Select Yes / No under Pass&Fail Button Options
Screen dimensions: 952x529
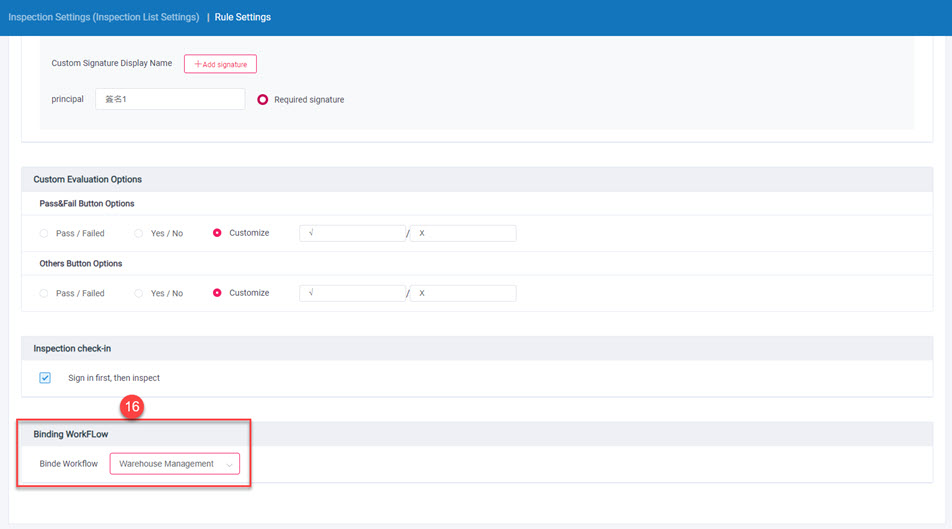tap(139, 233)
